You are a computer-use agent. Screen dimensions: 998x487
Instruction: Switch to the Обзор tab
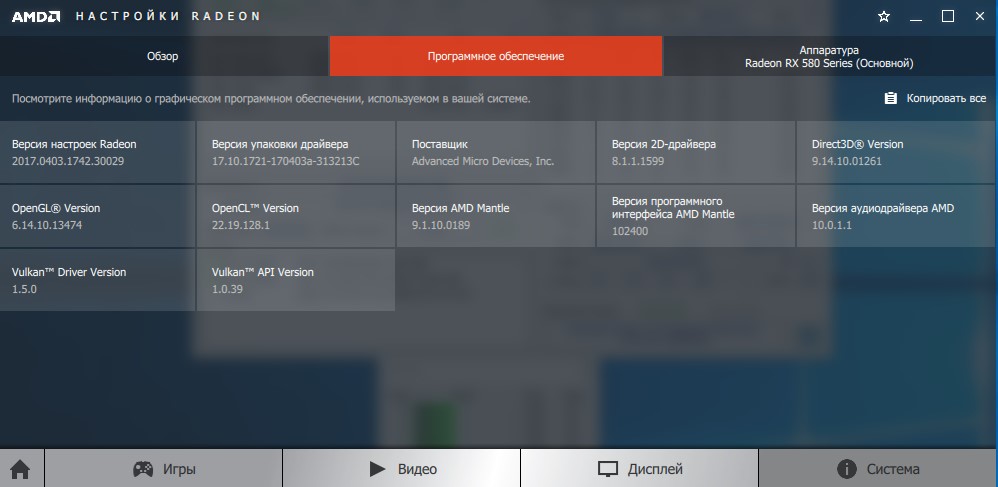(163, 56)
